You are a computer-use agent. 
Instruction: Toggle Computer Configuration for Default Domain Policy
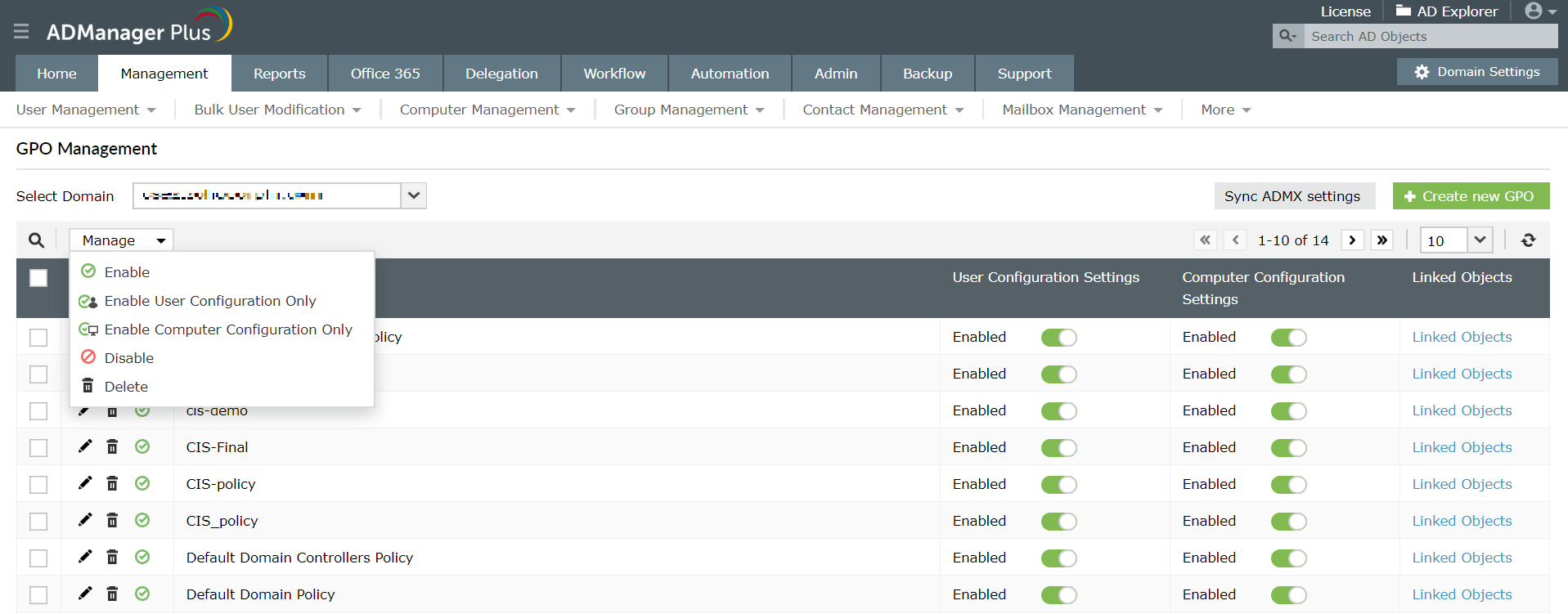point(1288,595)
